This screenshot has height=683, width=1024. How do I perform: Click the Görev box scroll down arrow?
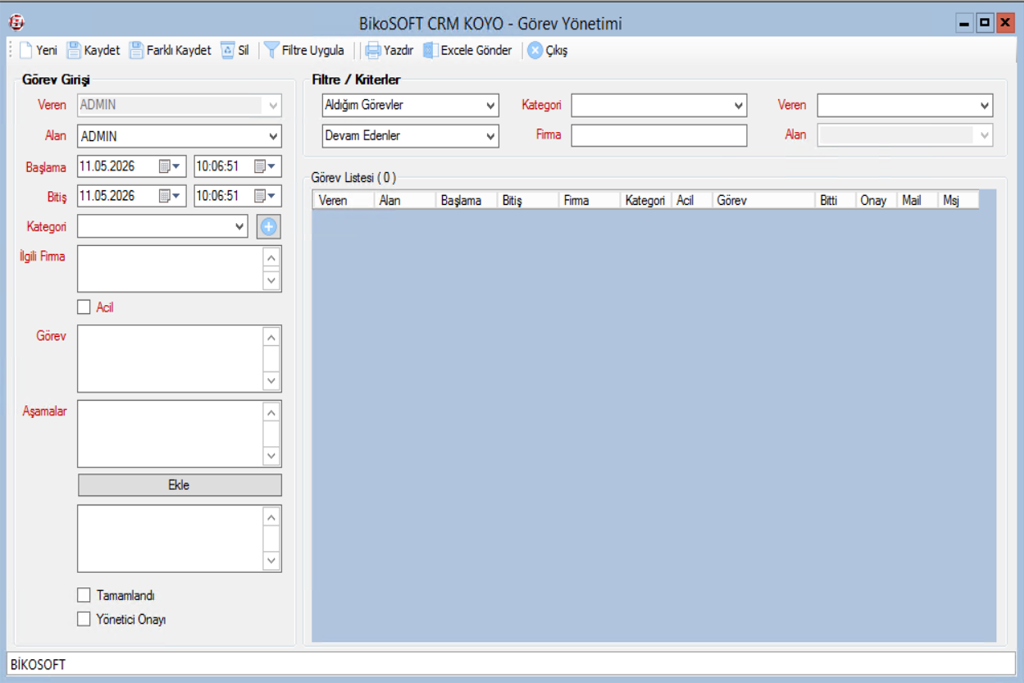pos(272,381)
